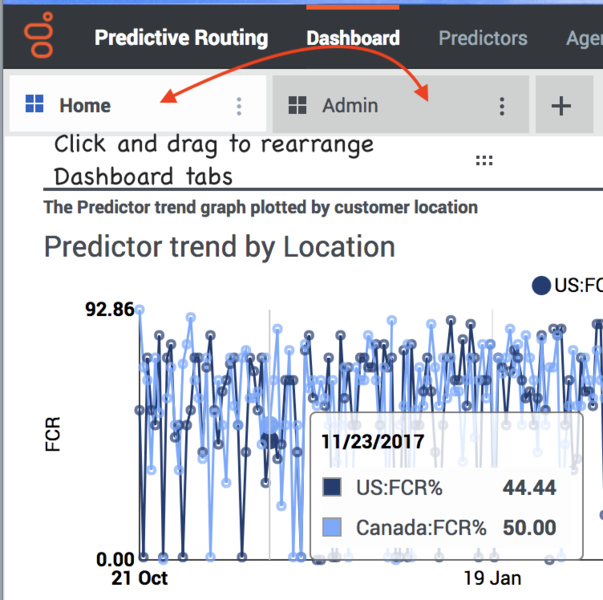Open Admin tab options menu (three dots)
This screenshot has height=600, width=603.
(x=502, y=106)
